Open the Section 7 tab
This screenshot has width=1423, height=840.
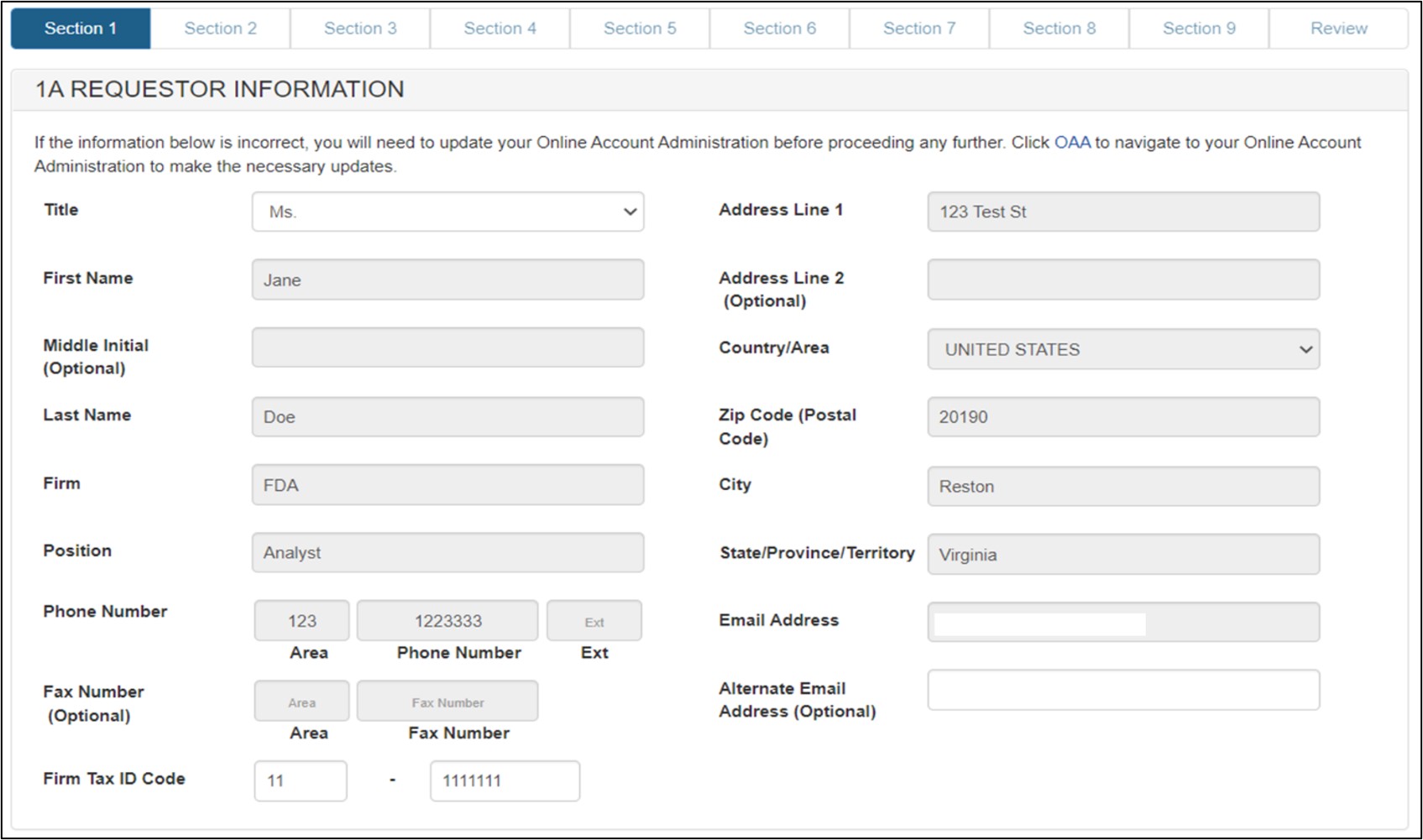[x=918, y=29]
